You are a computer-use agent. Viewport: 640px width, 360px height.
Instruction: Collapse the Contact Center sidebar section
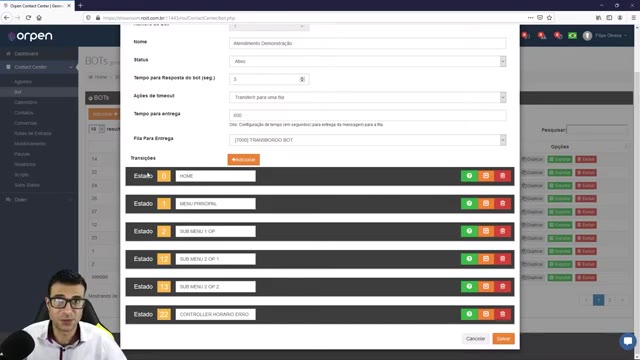click(39, 67)
